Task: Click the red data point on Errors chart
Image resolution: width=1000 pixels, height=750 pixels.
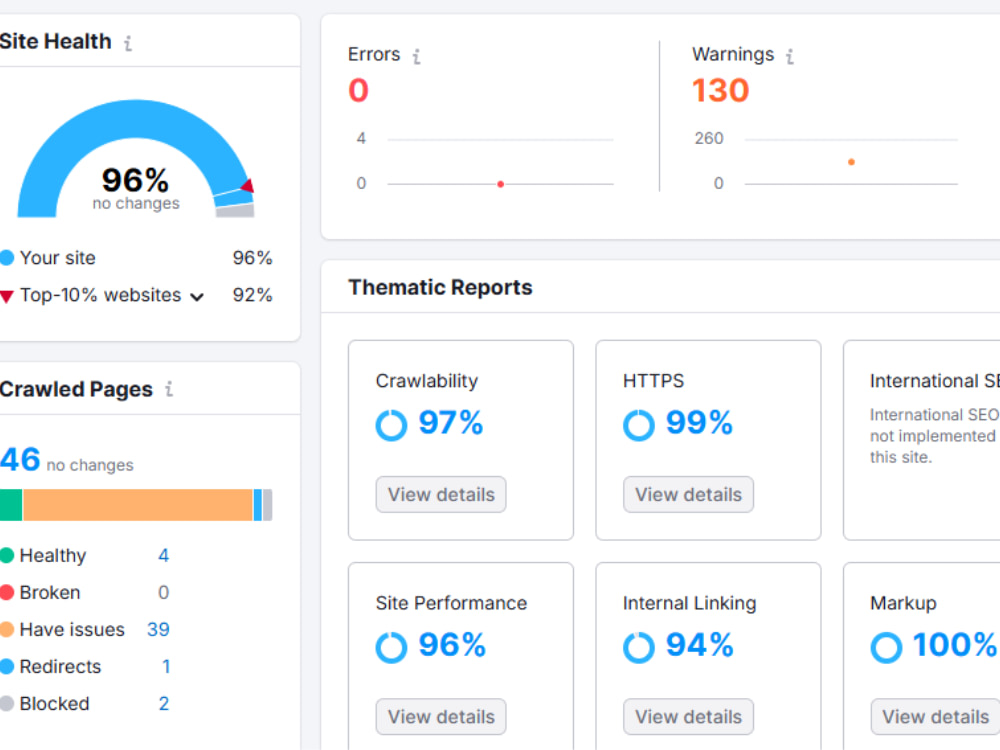Action: click(x=501, y=184)
